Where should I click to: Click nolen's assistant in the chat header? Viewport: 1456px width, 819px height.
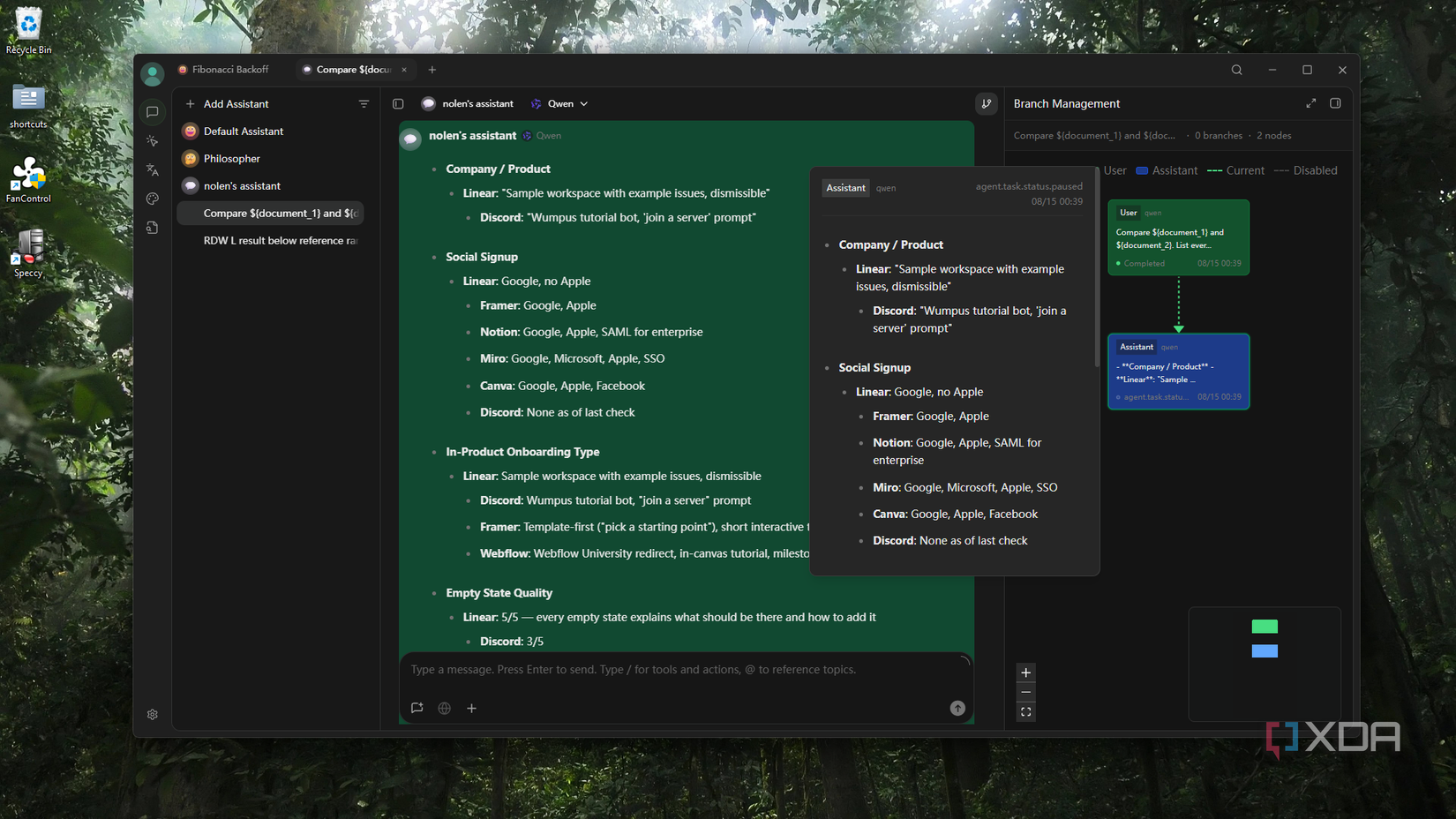click(x=468, y=104)
